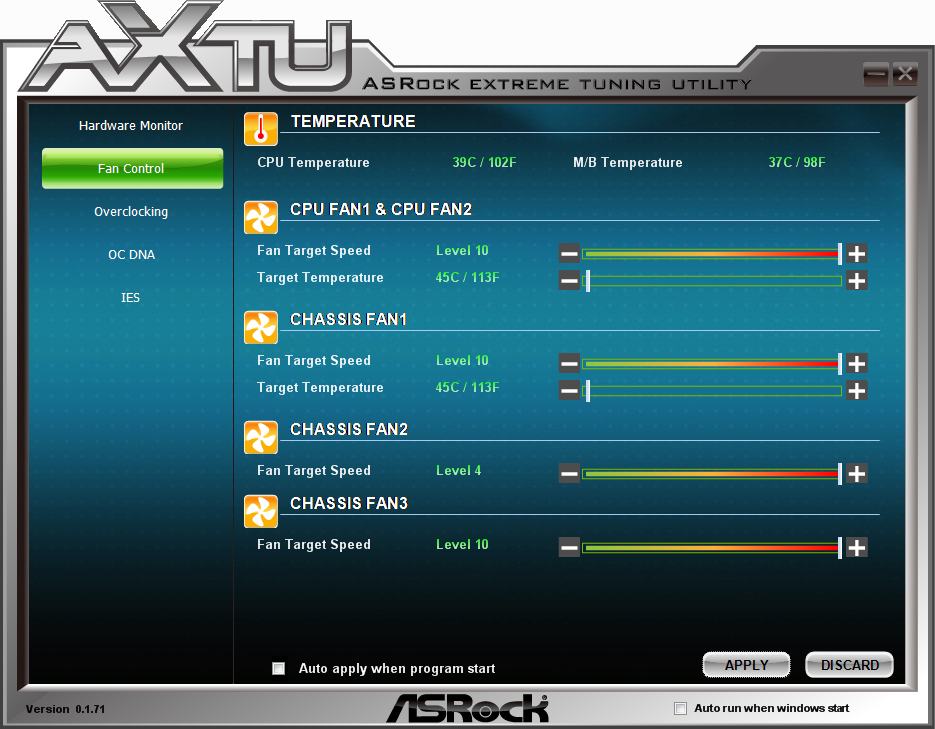The image size is (935, 729).
Task: Click the Version 0.1.71 label
Action: [x=65, y=709]
